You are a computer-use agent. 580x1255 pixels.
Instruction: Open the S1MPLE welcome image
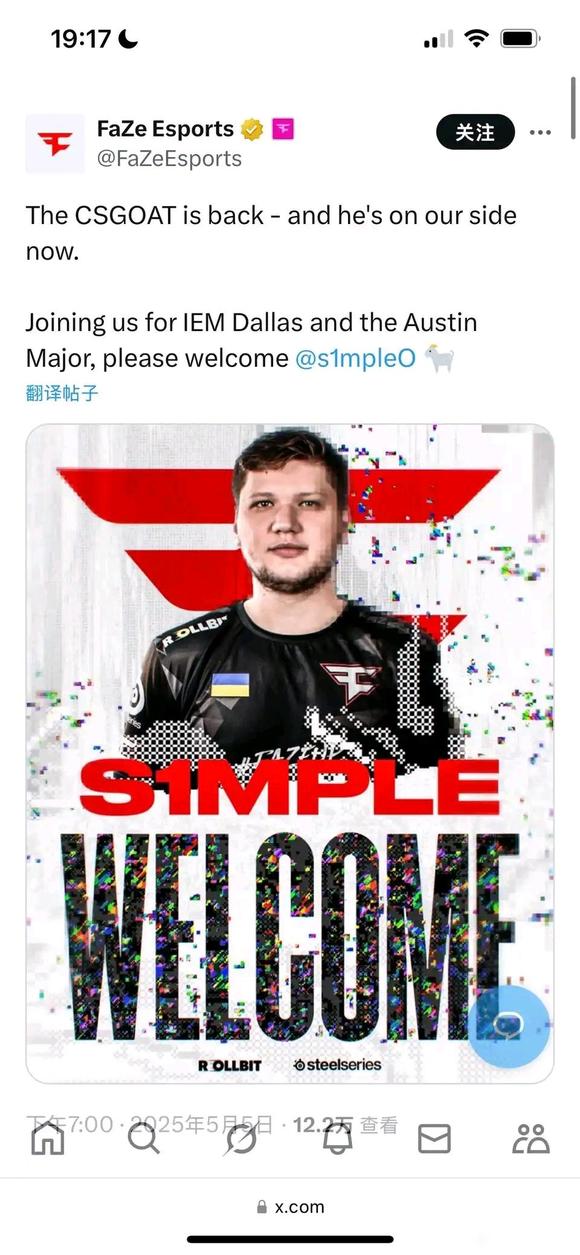[290, 753]
